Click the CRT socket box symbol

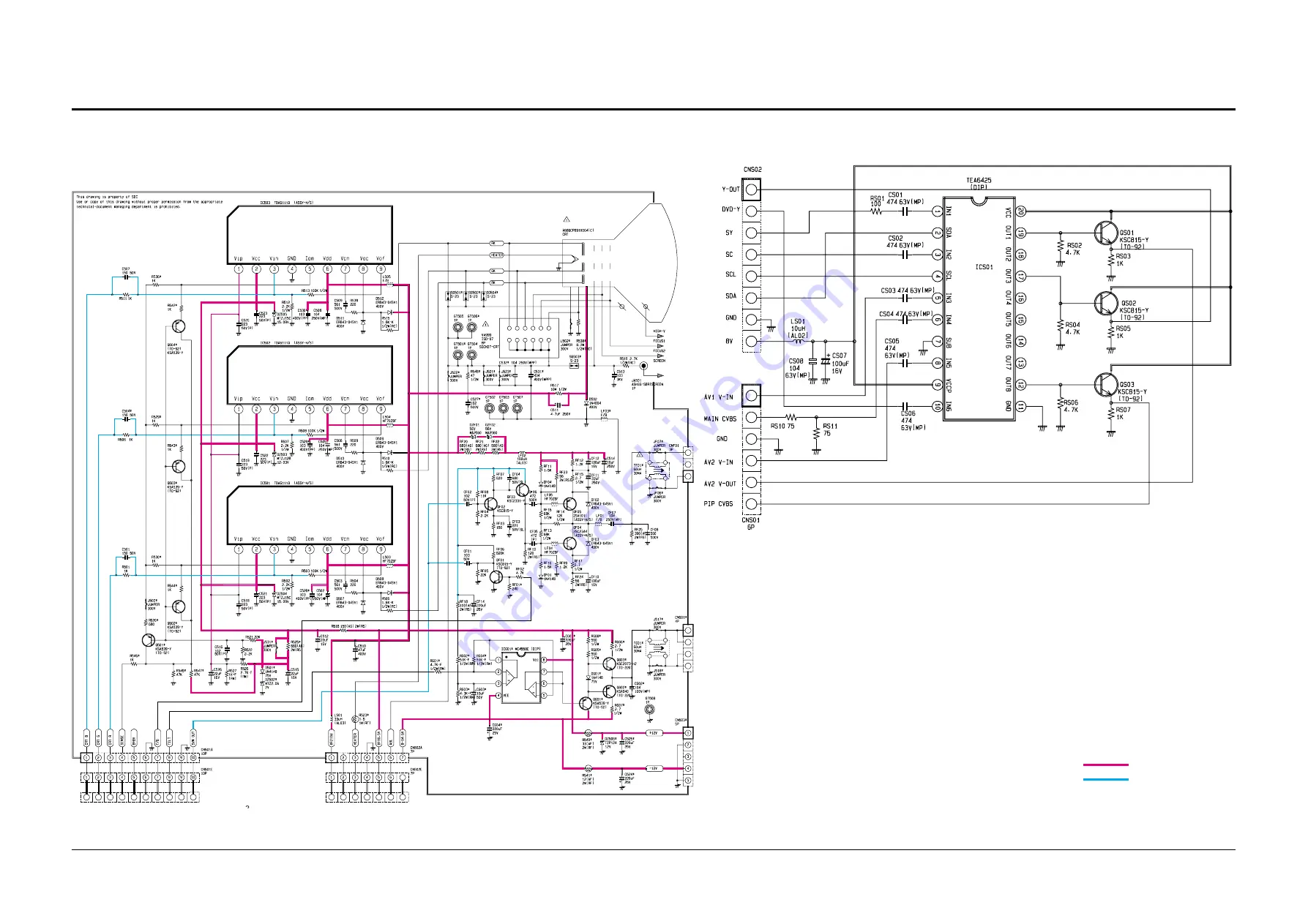[x=528, y=337]
